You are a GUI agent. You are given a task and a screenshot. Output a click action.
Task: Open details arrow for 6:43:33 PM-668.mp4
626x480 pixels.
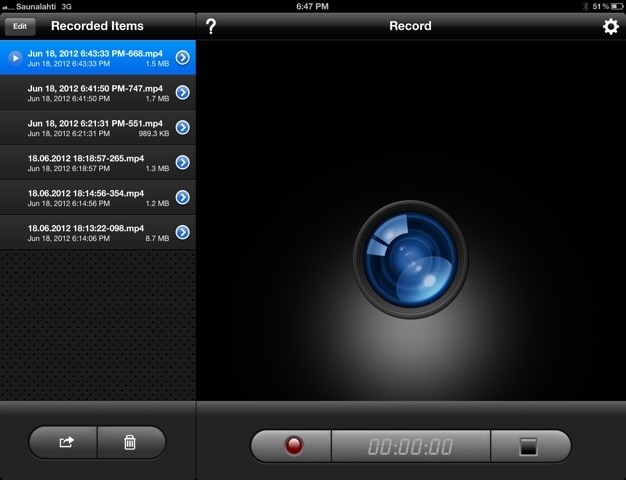[182, 58]
